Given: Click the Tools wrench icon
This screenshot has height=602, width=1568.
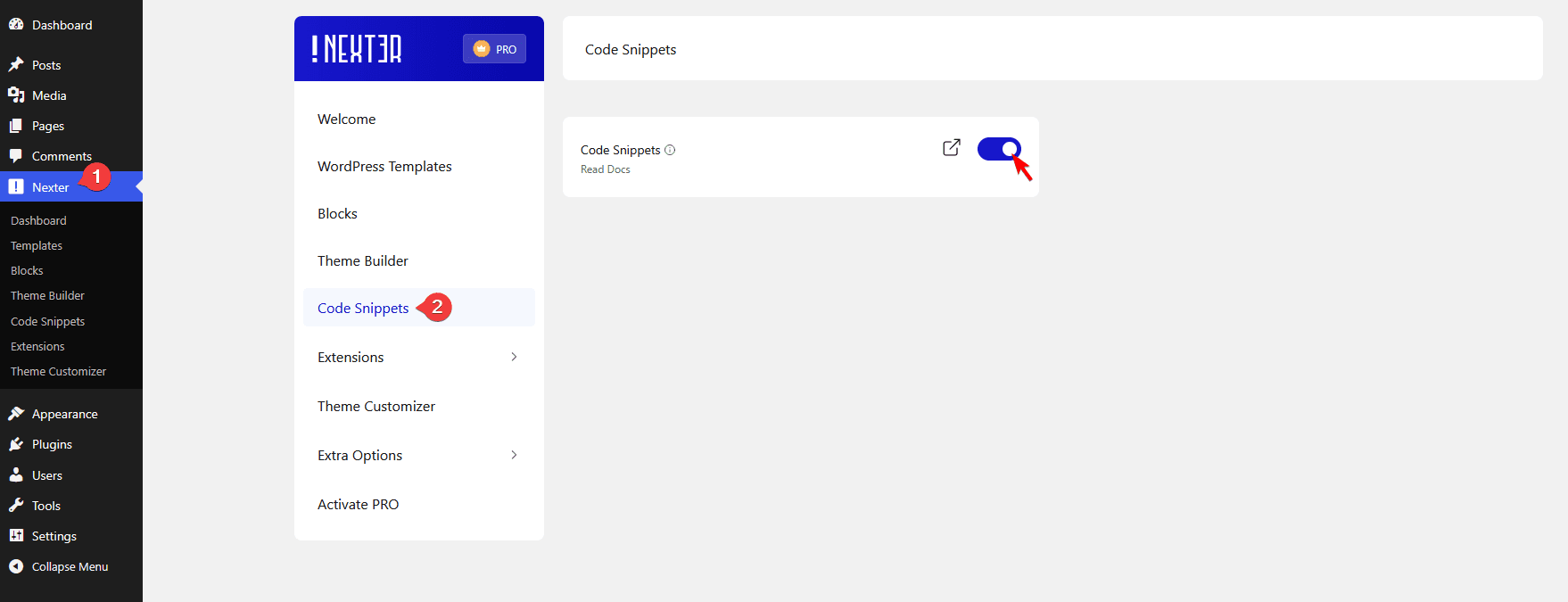Looking at the screenshot, I should (x=16, y=505).
